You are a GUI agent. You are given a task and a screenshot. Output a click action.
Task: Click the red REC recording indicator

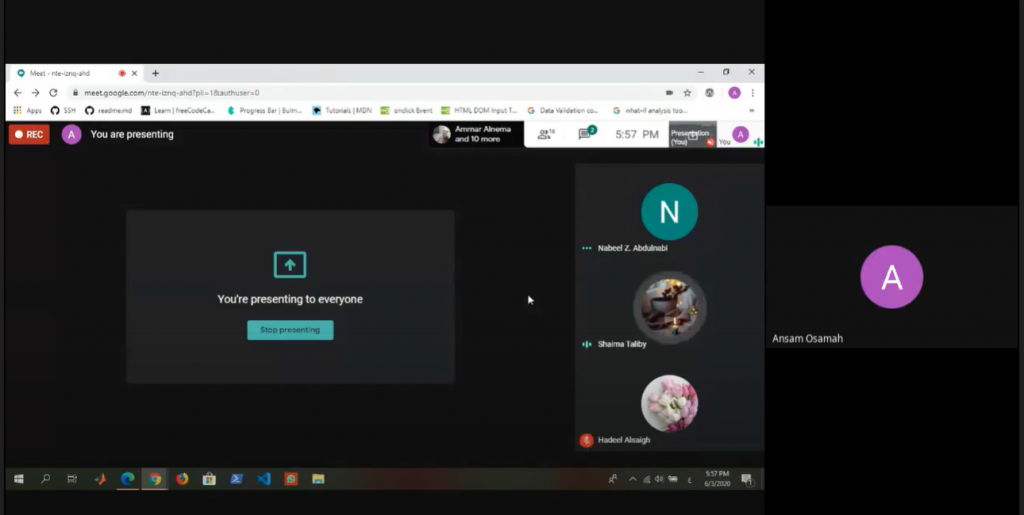[29, 134]
